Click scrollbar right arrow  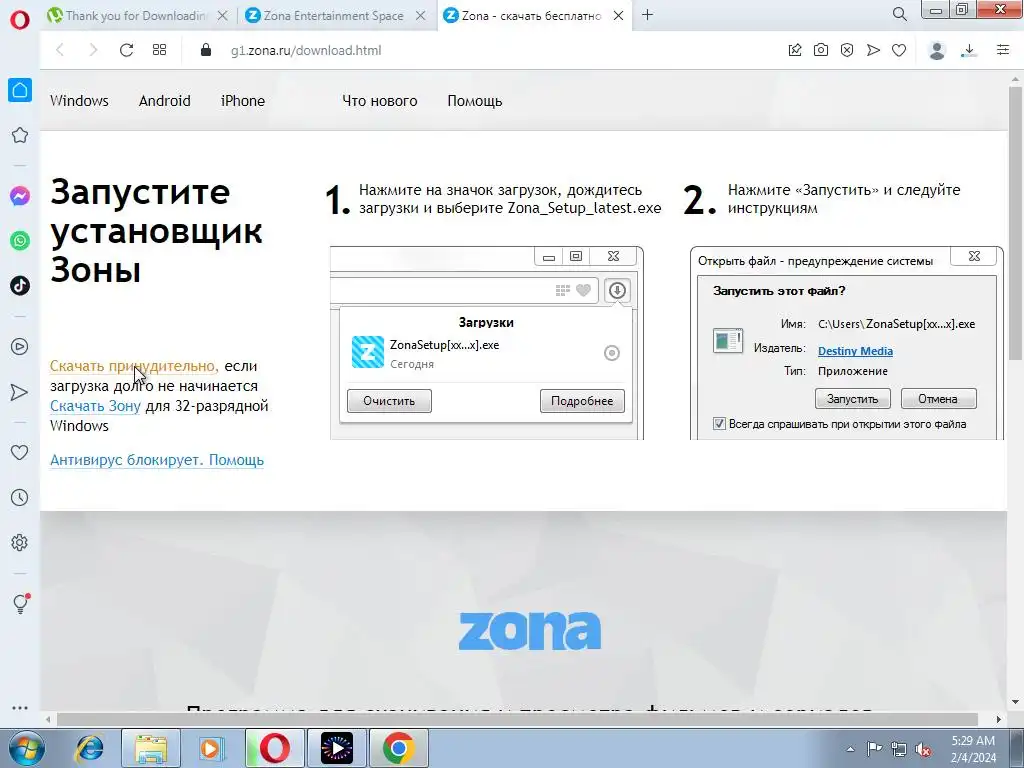pyautogui.click(x=999, y=719)
